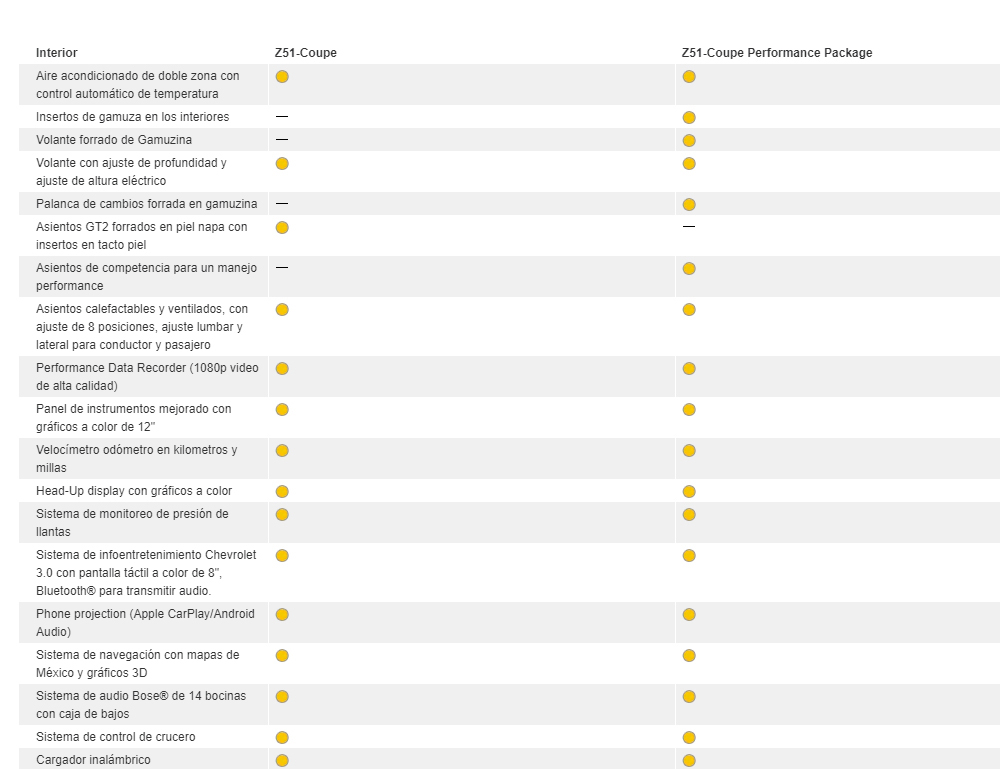Screen dimensions: 1000x769
Task: Click Performance Package dot for Asientos de competencia
Action: [689, 269]
